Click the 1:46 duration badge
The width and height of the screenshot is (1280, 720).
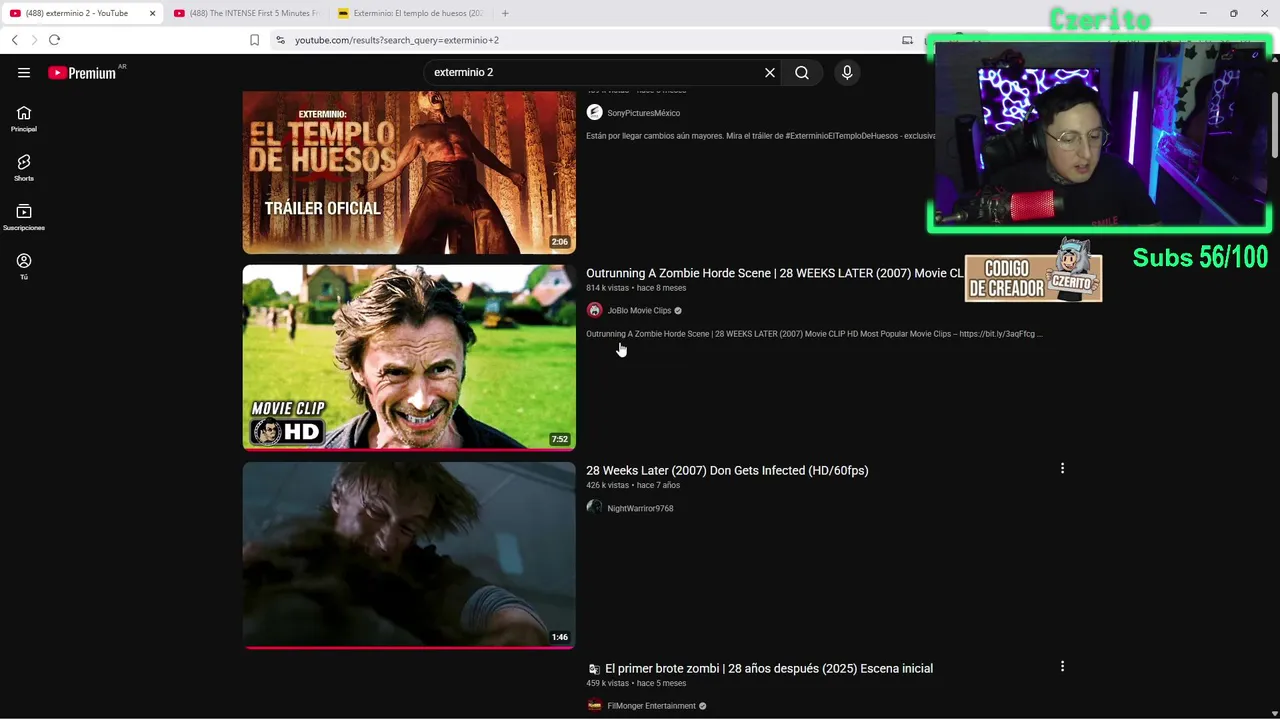559,637
